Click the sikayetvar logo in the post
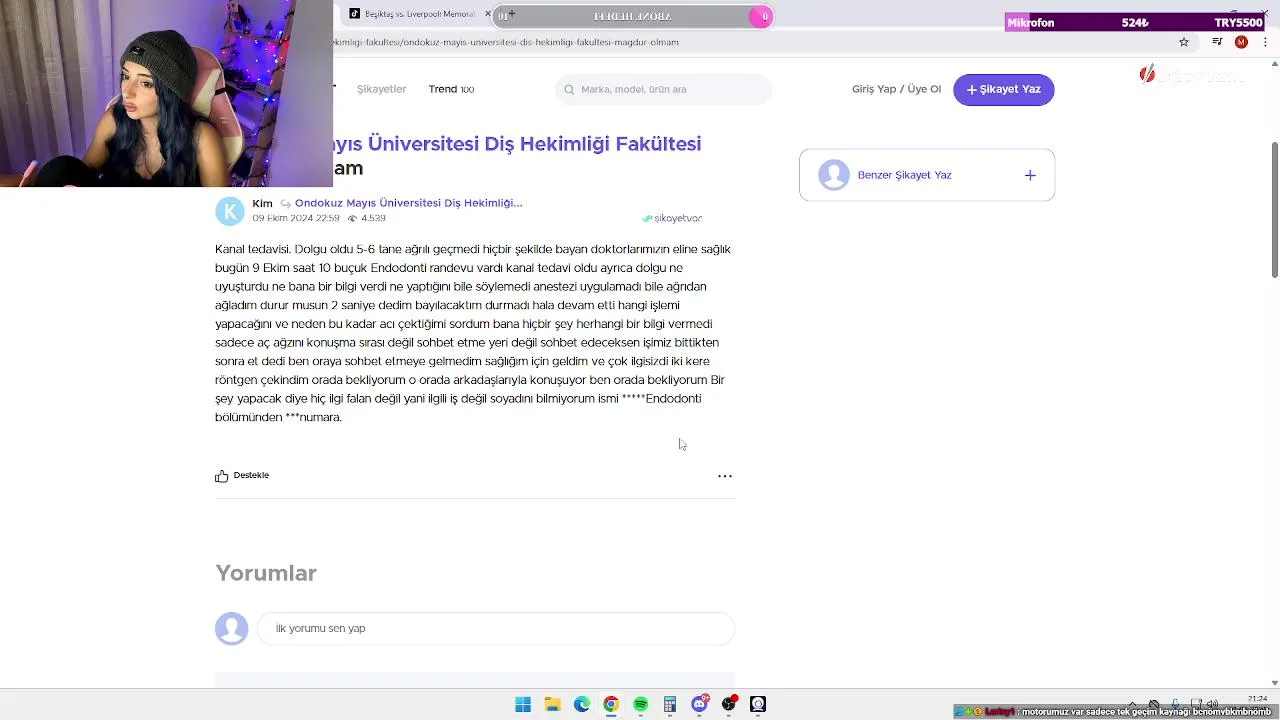This screenshot has height=720, width=1280. (672, 218)
